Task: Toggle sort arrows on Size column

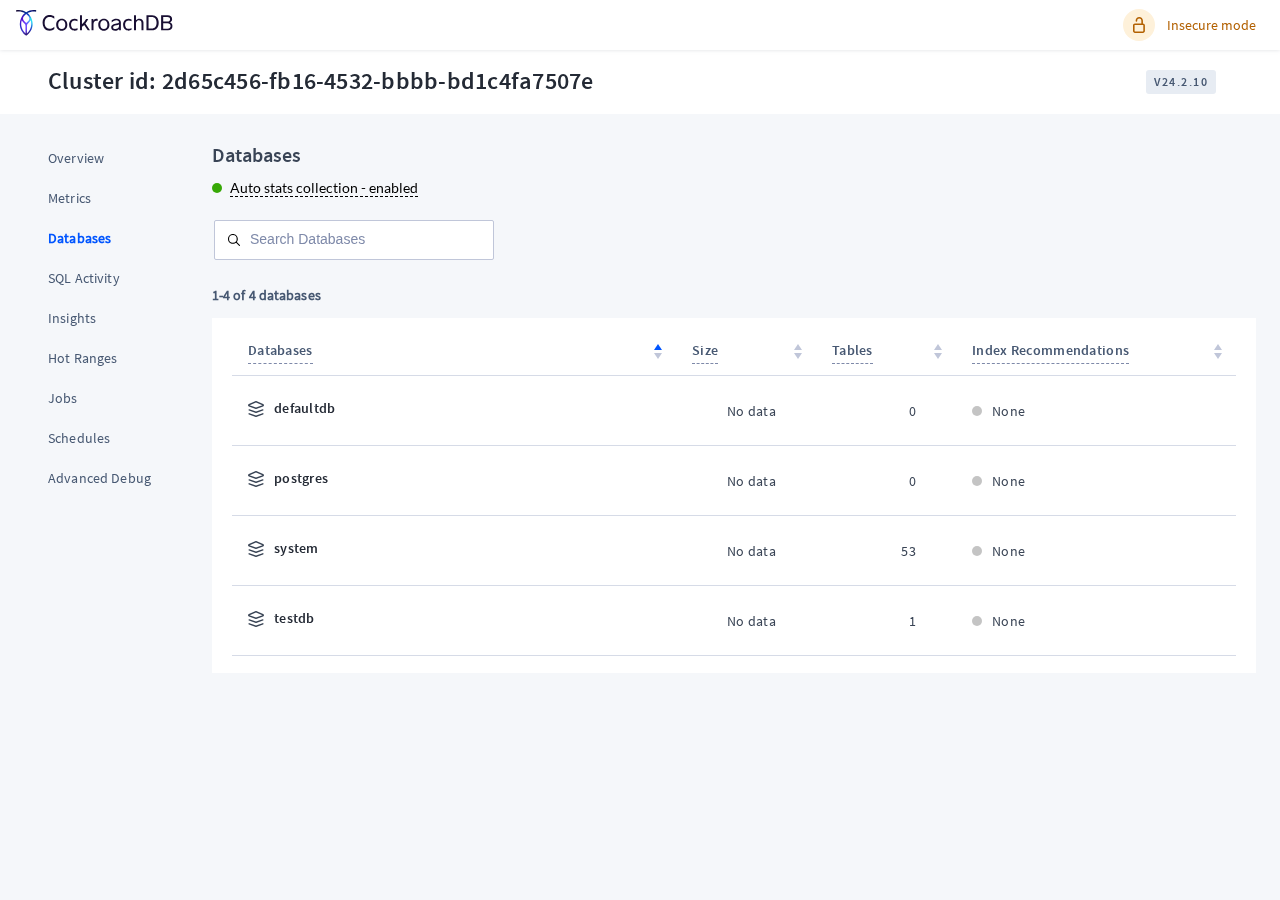Action: point(798,351)
